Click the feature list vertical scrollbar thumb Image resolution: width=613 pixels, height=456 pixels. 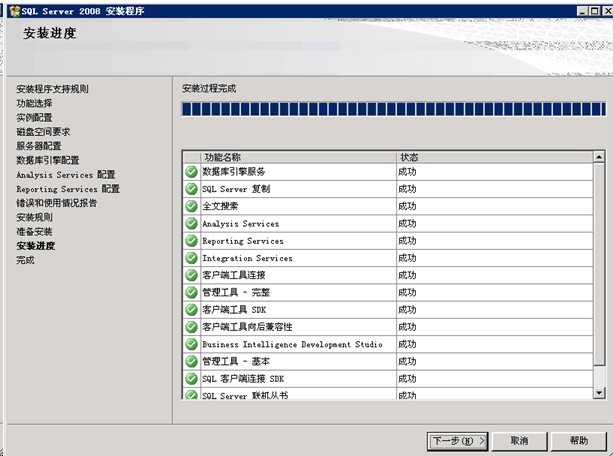599,264
